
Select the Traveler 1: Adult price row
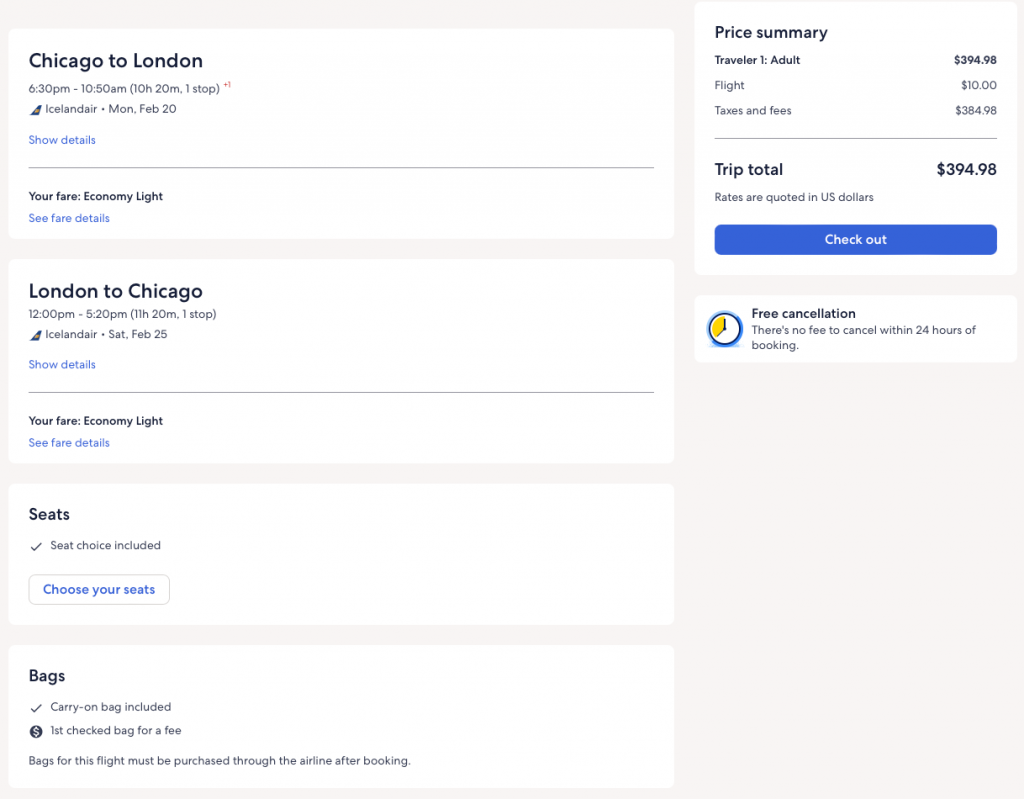pyautogui.click(x=856, y=60)
